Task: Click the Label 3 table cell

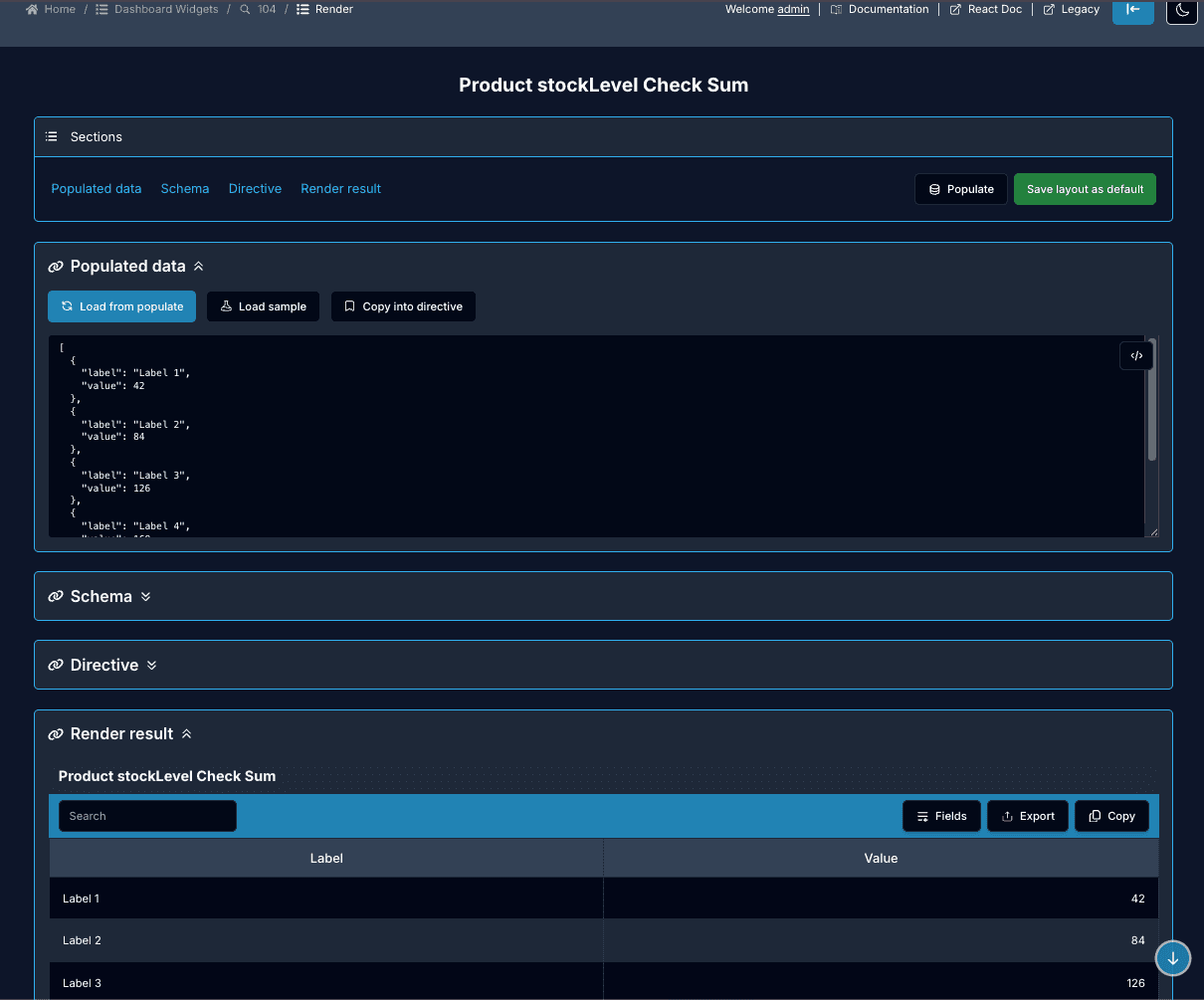Action: [326, 982]
